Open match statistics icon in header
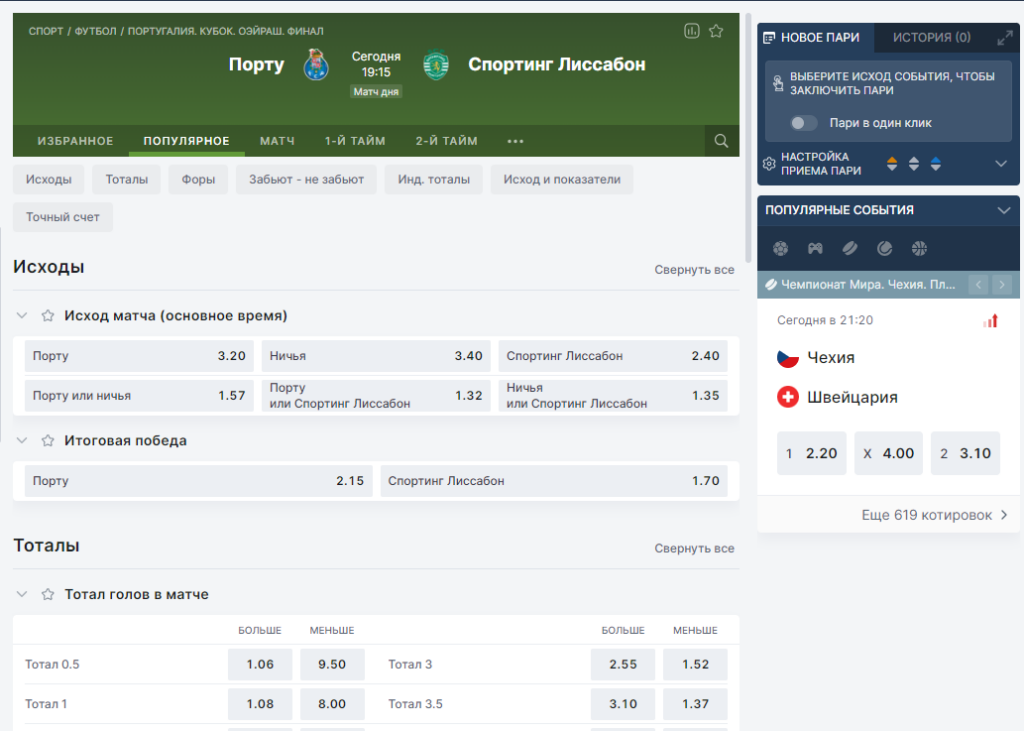The width and height of the screenshot is (1024, 731). point(692,31)
